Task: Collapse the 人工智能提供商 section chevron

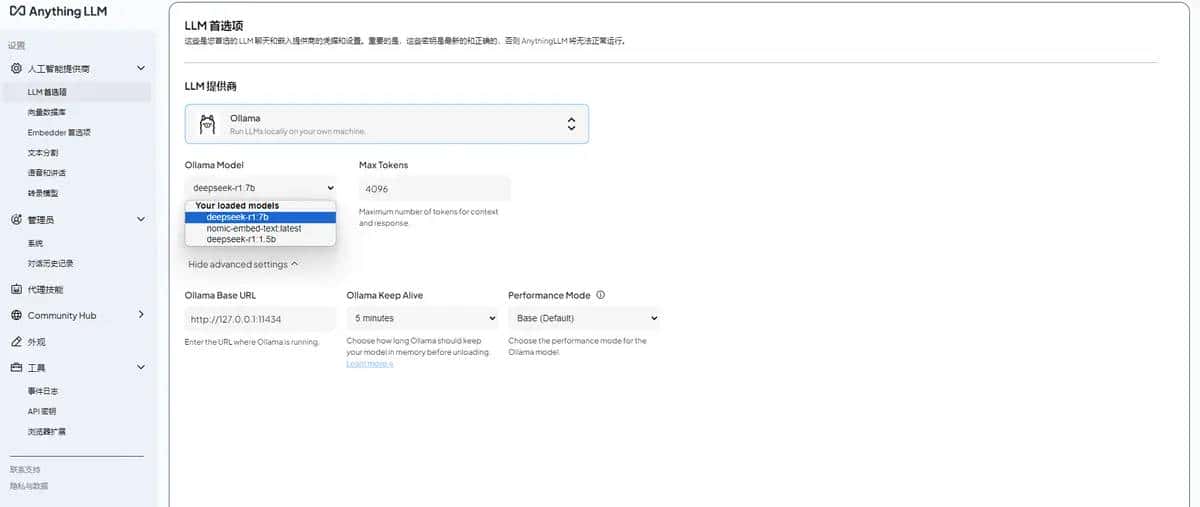Action: point(140,68)
